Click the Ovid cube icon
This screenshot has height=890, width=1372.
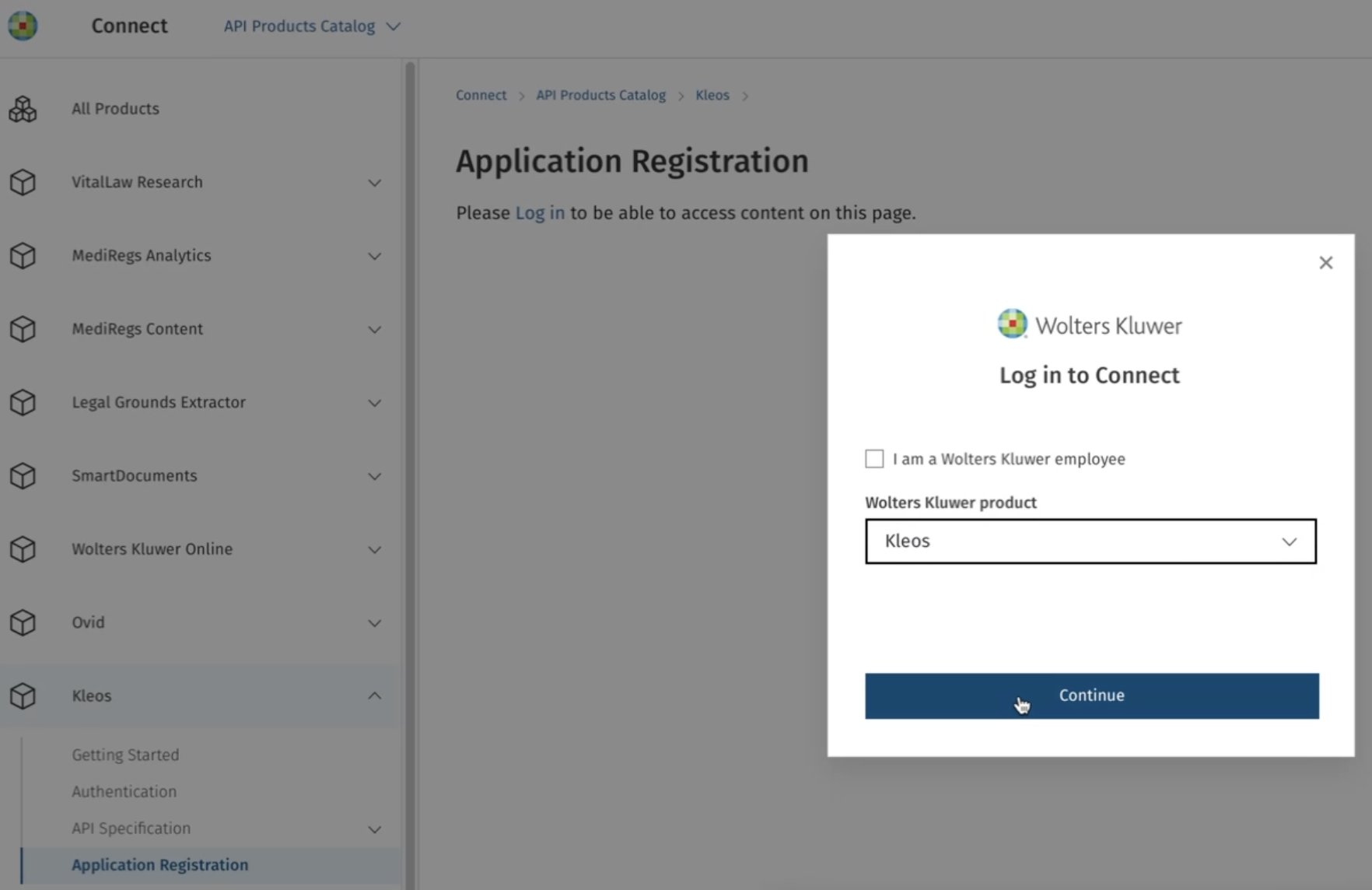click(x=23, y=622)
